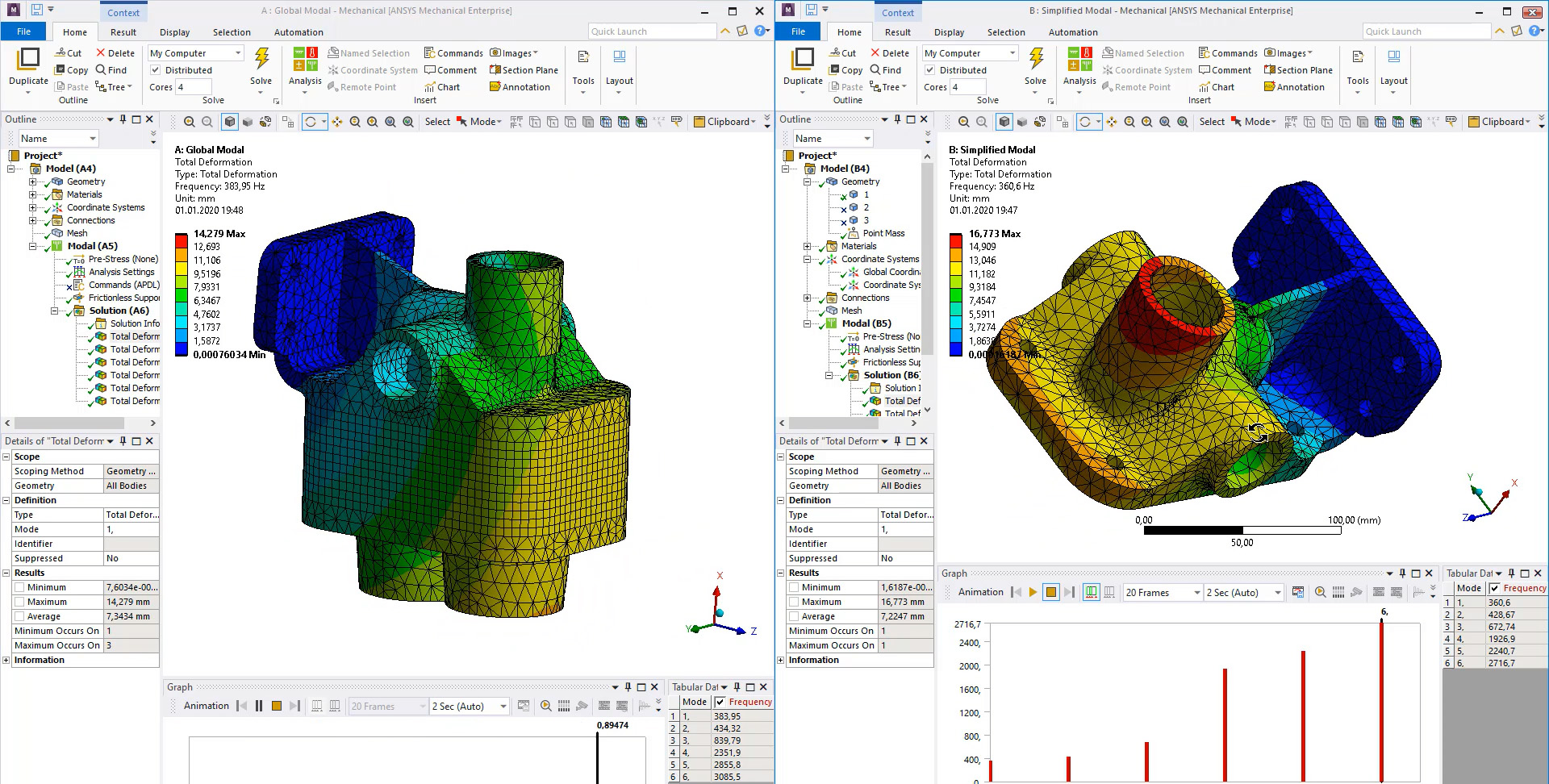Click Tools icon in Global Modal ribbon

583,57
